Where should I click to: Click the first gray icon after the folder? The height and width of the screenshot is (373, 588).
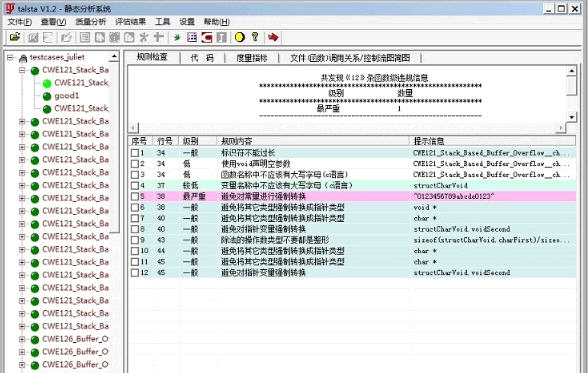tap(33, 37)
